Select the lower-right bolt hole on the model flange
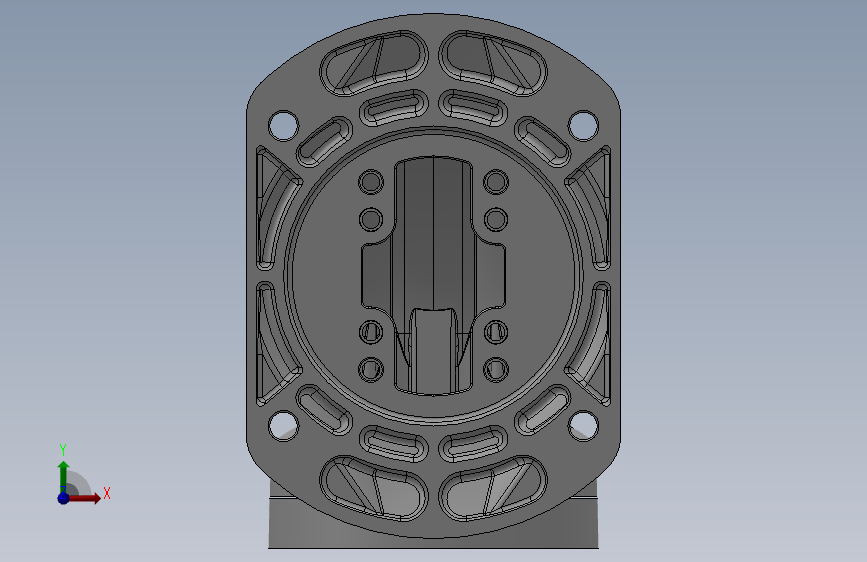 (x=583, y=426)
